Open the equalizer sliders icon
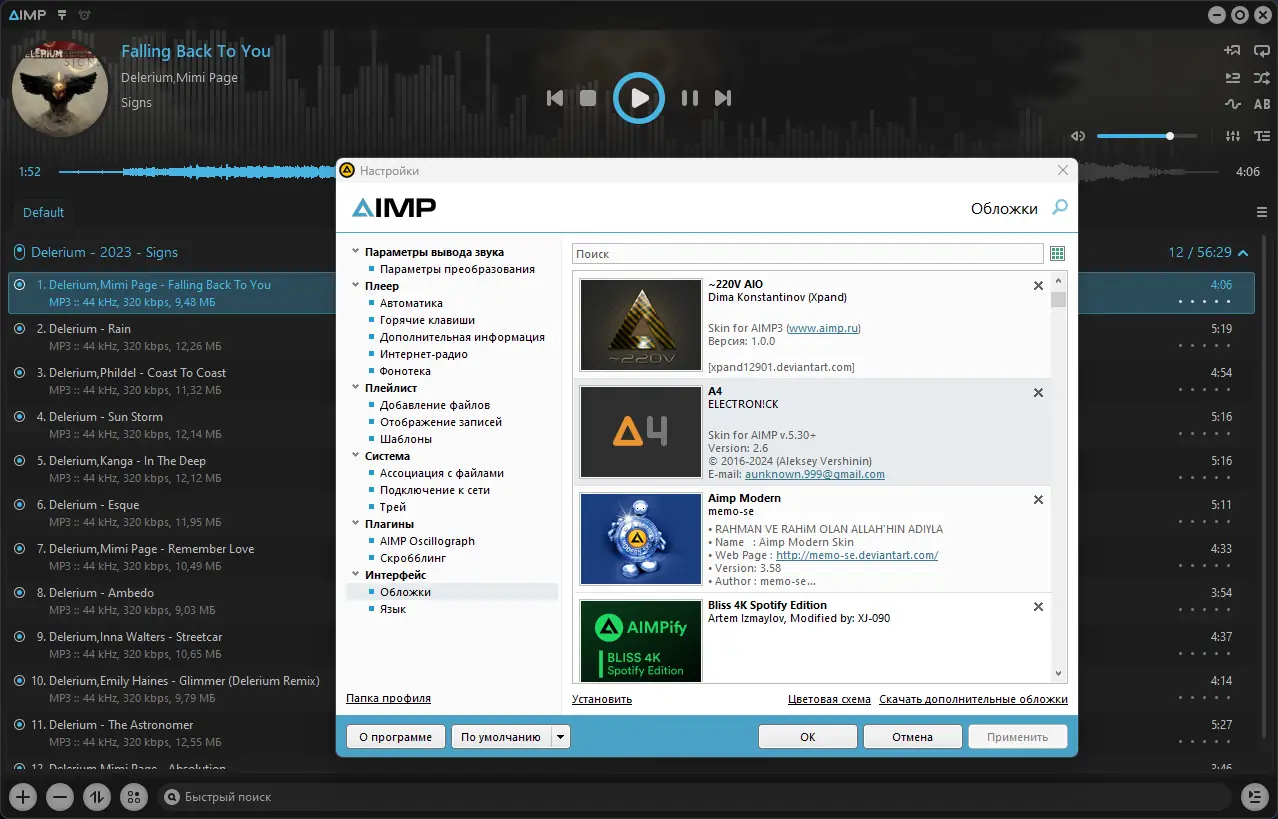This screenshot has width=1278, height=819. coord(1232,136)
